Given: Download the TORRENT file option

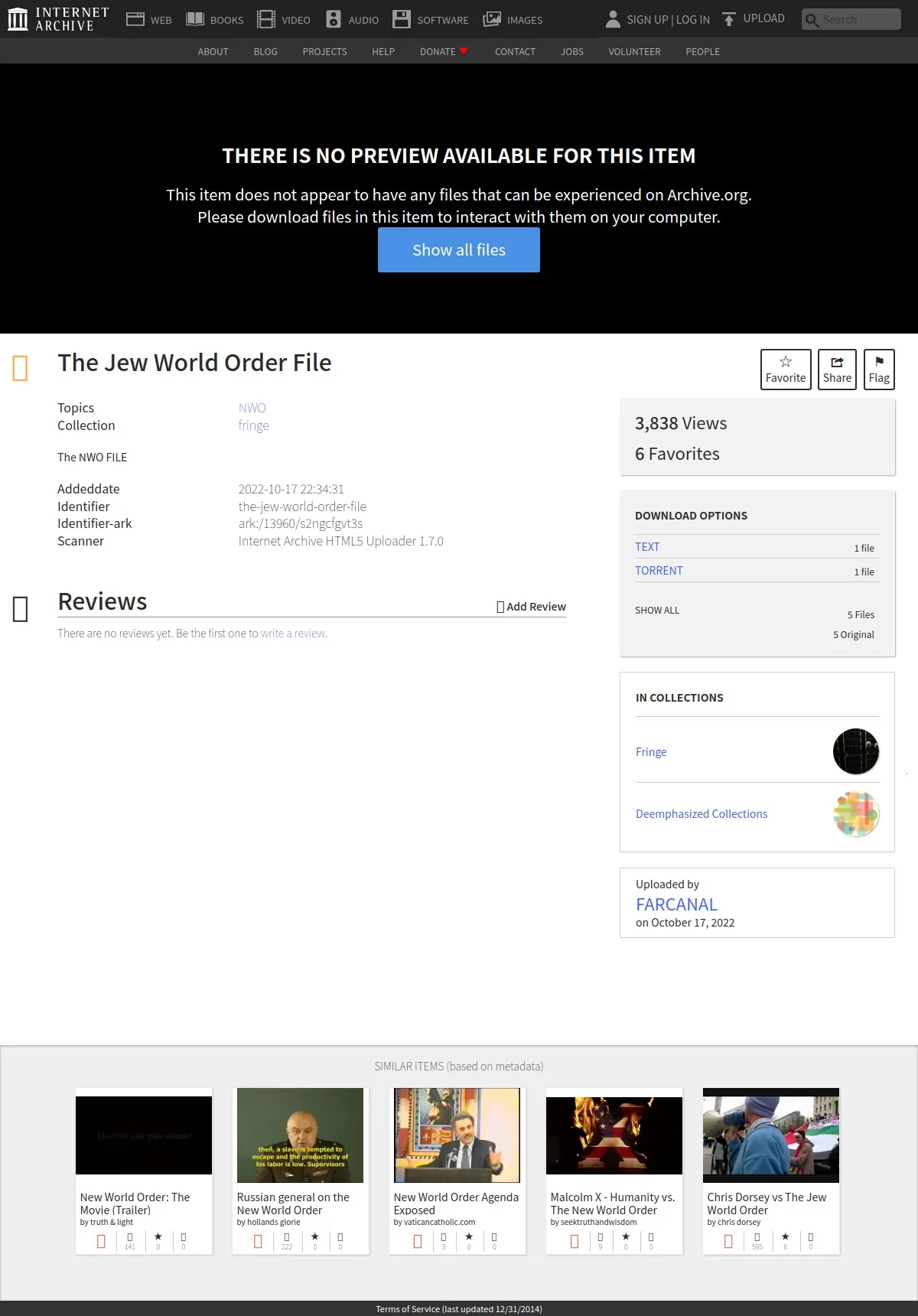Looking at the screenshot, I should 659,570.
